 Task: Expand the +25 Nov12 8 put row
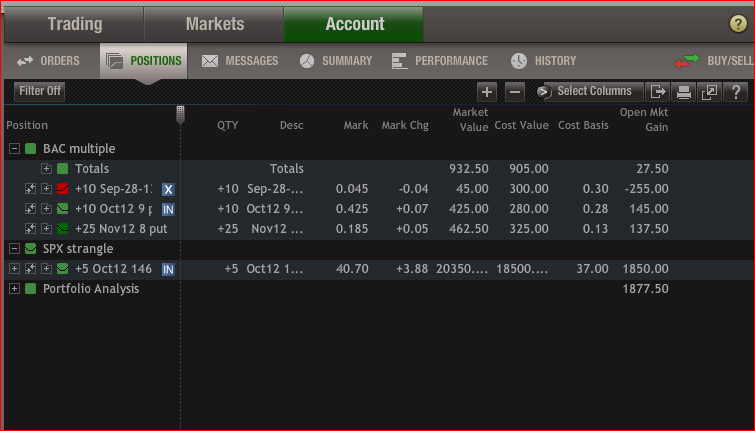pos(46,229)
